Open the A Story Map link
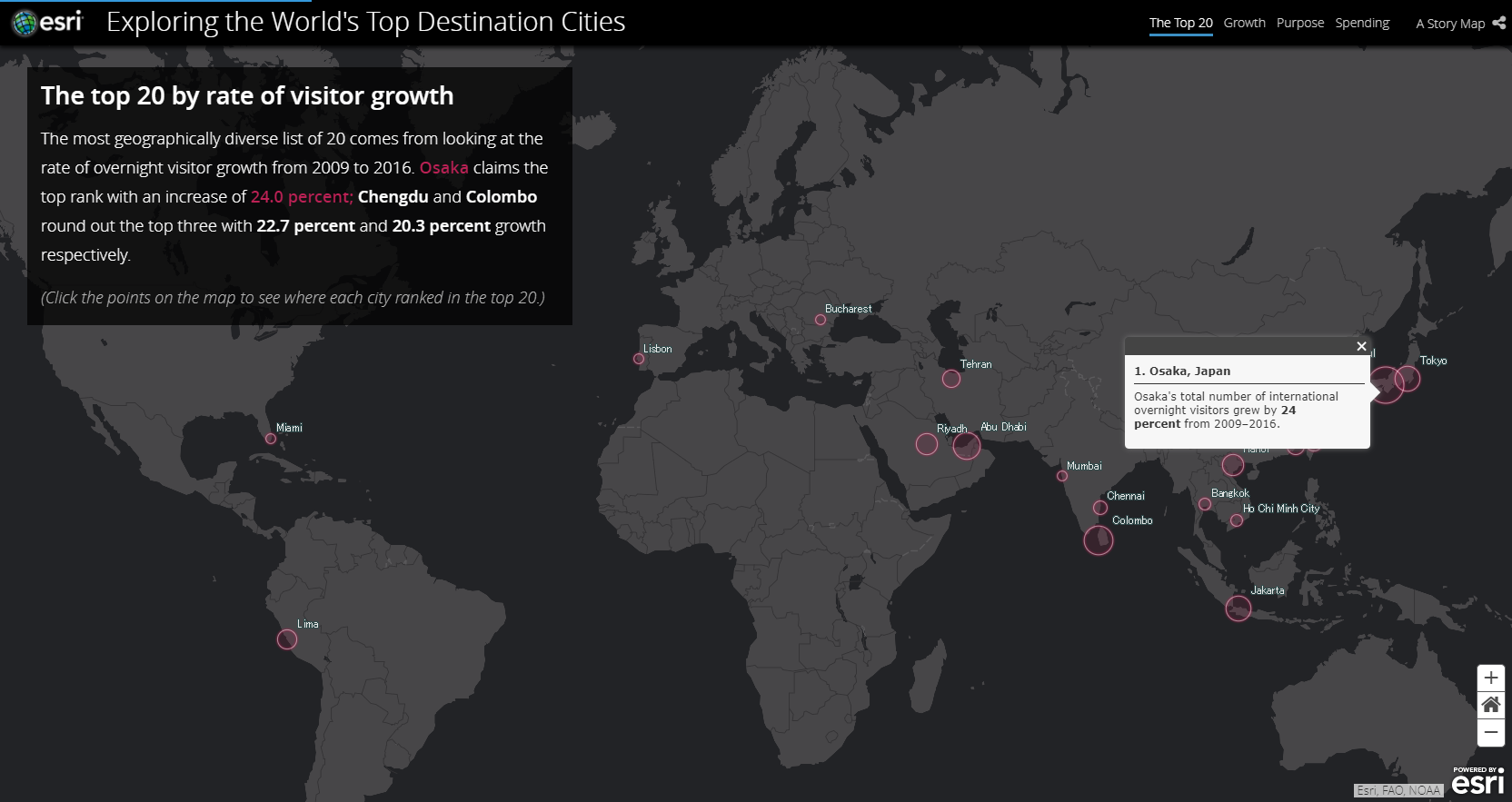 click(x=1449, y=24)
